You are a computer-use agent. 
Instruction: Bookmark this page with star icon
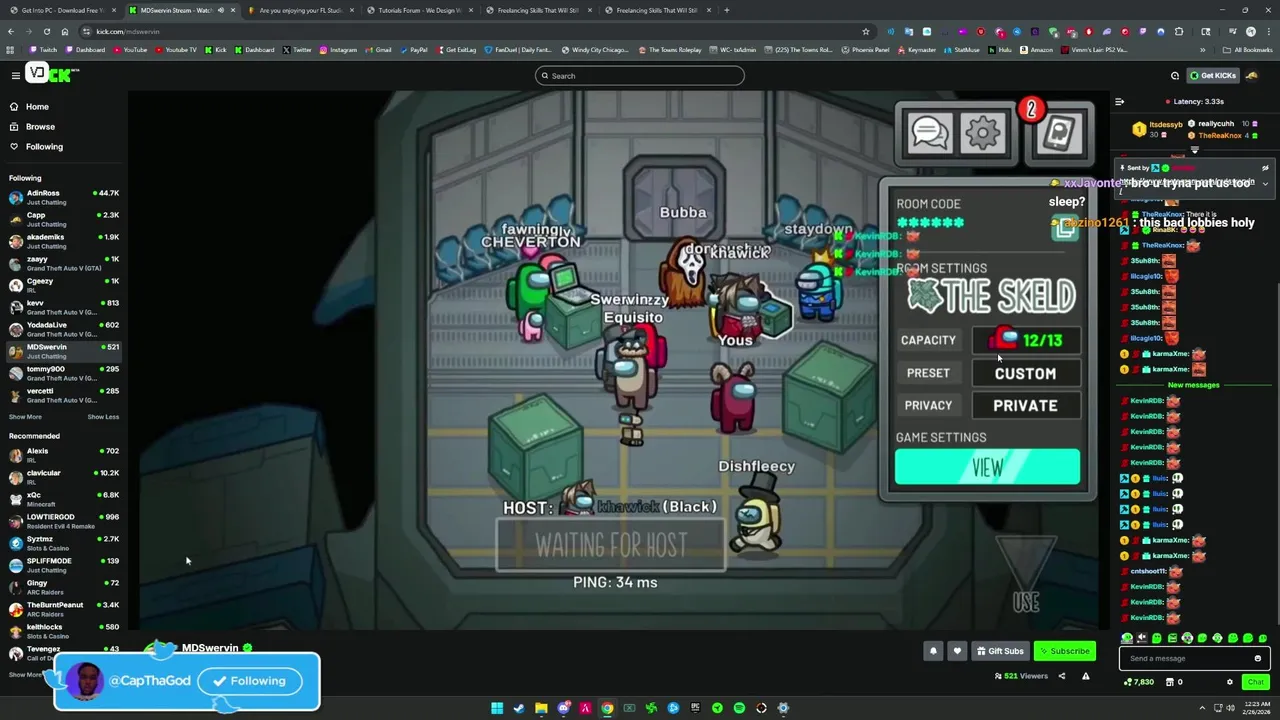(x=866, y=31)
